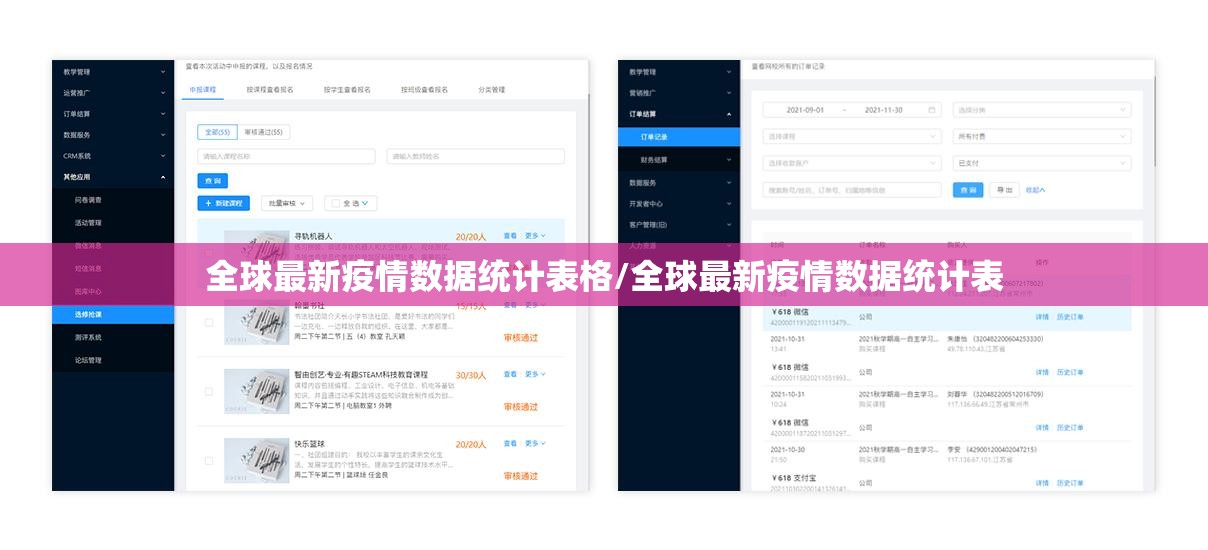Open the 选择课程 dropdown
Screen dimensions: 1208x550
click(x=853, y=136)
